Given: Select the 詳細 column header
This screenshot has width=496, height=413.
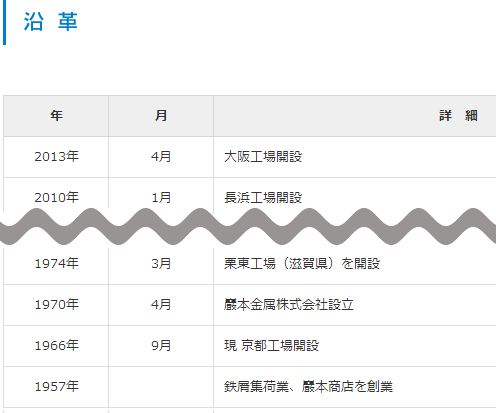Looking at the screenshot, I should pyautogui.click(x=458, y=116).
